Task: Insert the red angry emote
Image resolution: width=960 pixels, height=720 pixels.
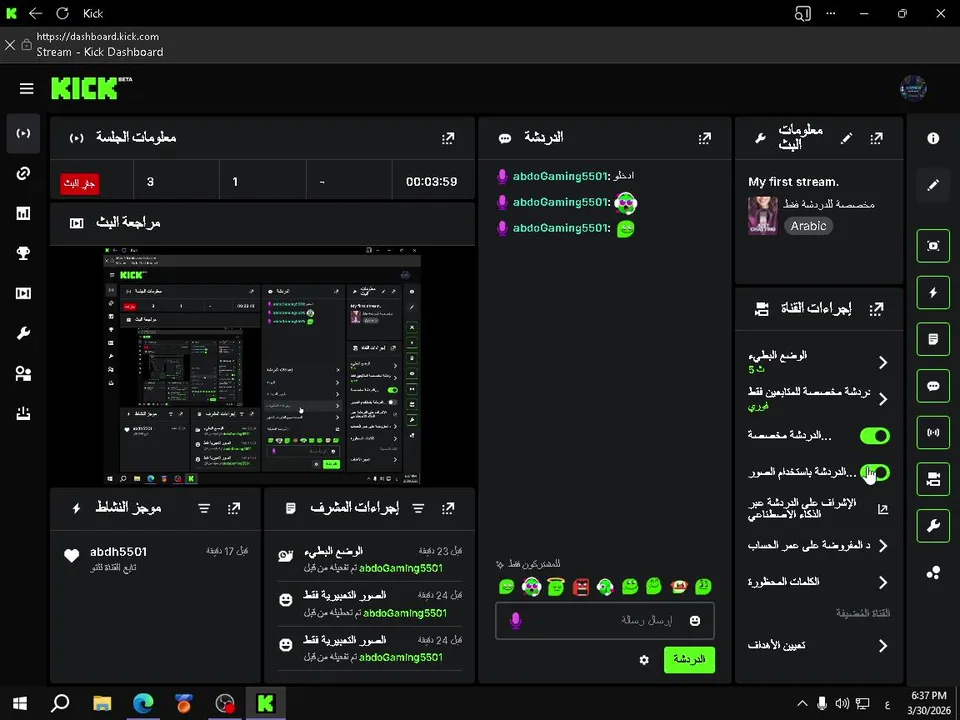Action: click(x=580, y=587)
